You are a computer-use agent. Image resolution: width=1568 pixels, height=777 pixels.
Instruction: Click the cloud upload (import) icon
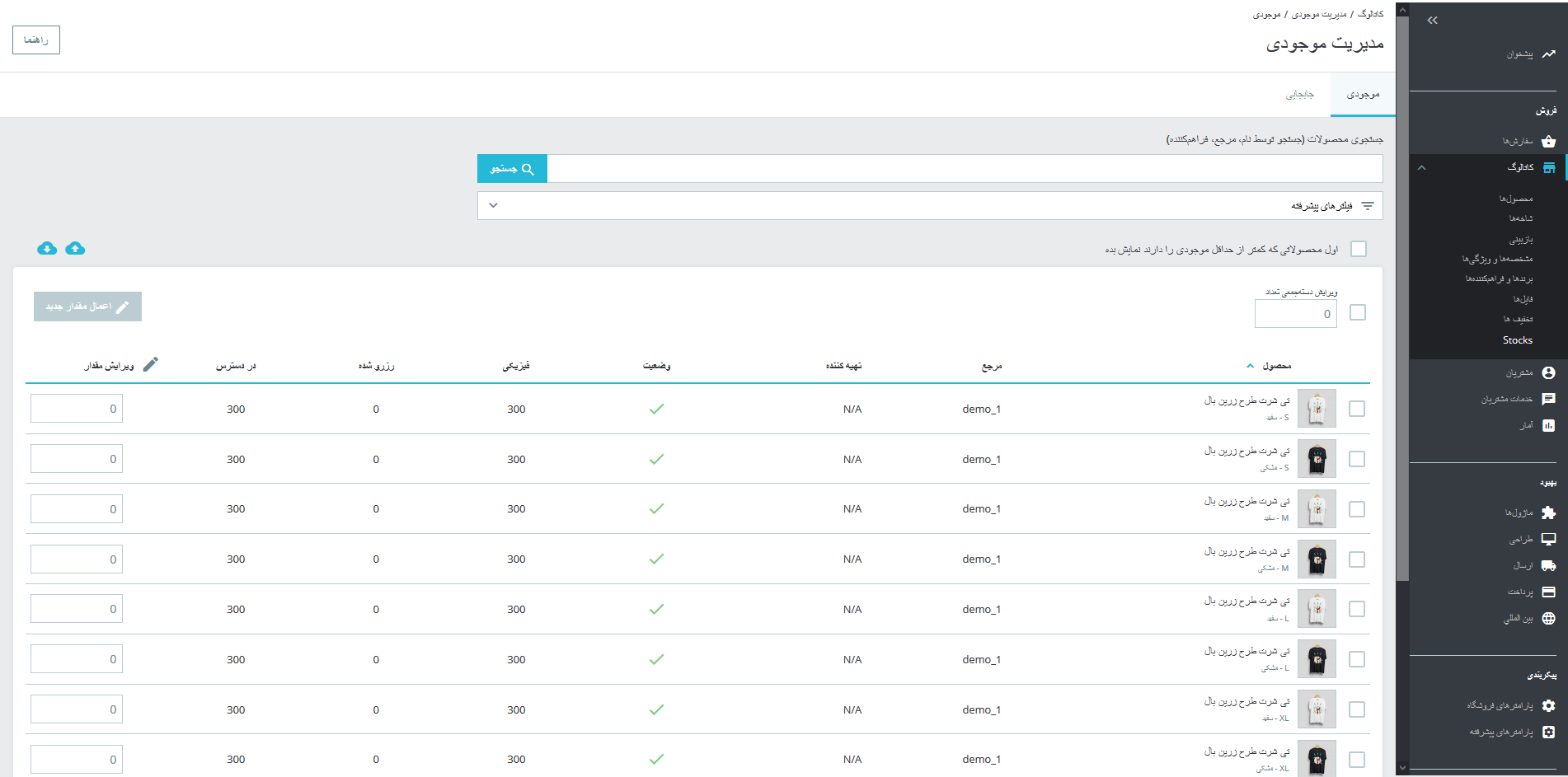coord(75,248)
